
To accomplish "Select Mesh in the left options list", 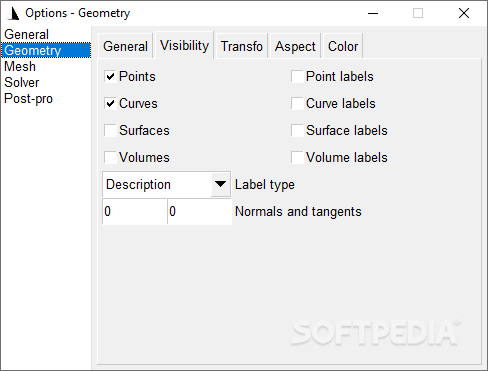I will [46, 66].
